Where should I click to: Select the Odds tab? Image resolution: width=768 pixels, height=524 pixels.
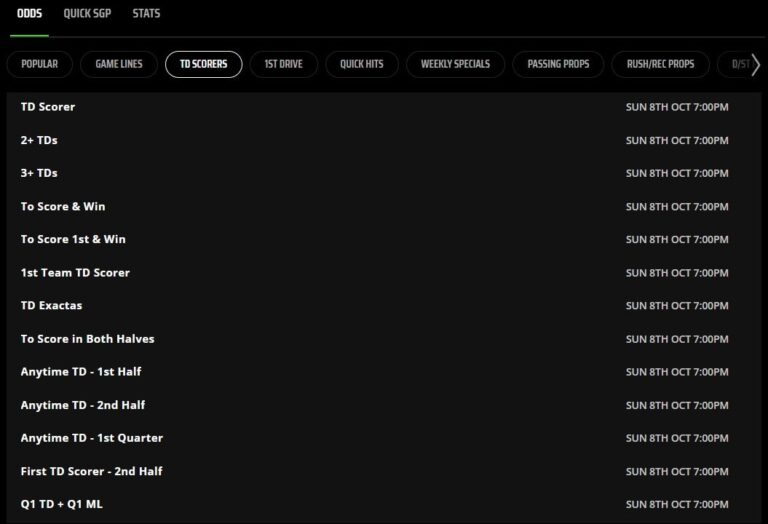(29, 14)
